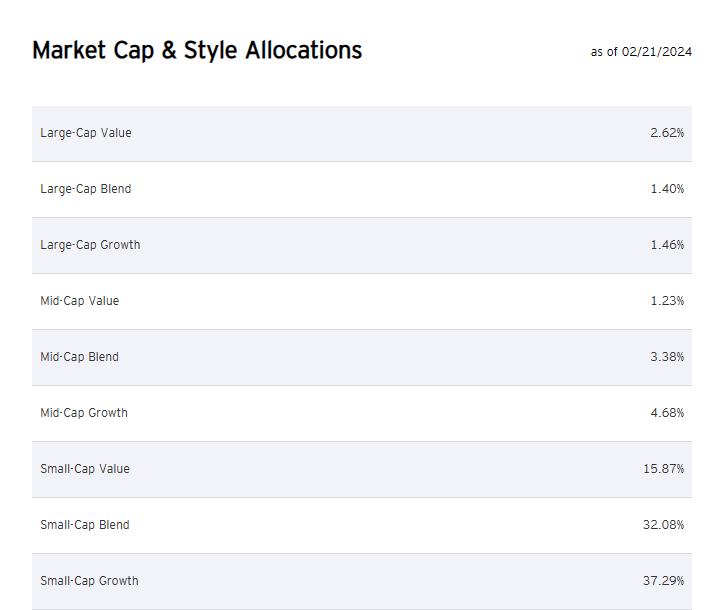Select the Large-Cap Growth row label
The image size is (704, 610).
coord(90,245)
